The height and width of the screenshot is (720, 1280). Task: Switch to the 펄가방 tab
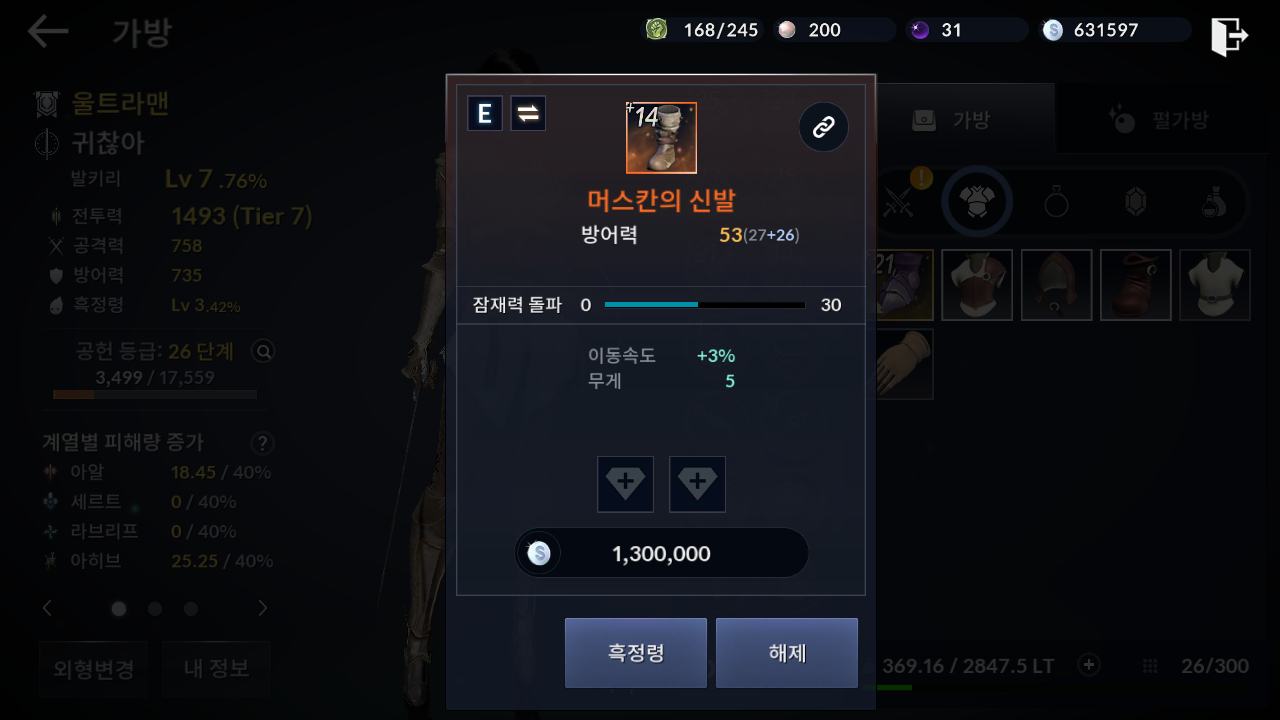tap(1160, 121)
